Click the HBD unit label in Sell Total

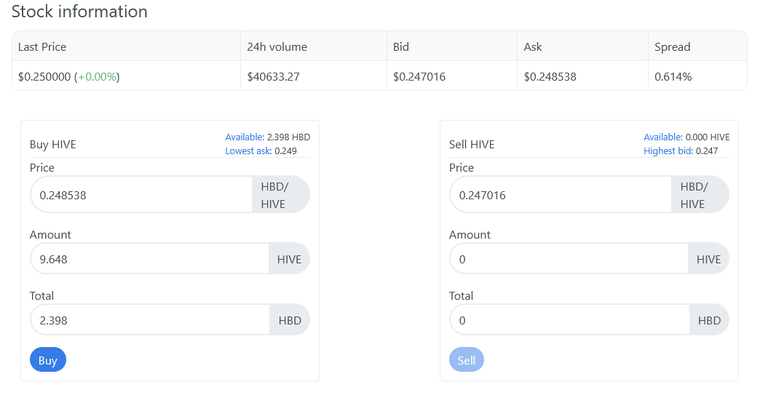[x=709, y=320]
